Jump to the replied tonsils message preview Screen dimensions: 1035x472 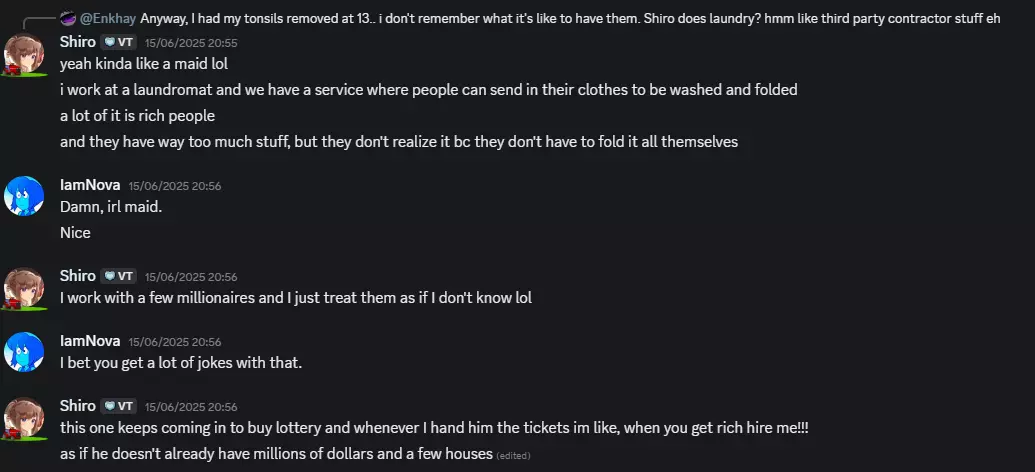point(570,18)
